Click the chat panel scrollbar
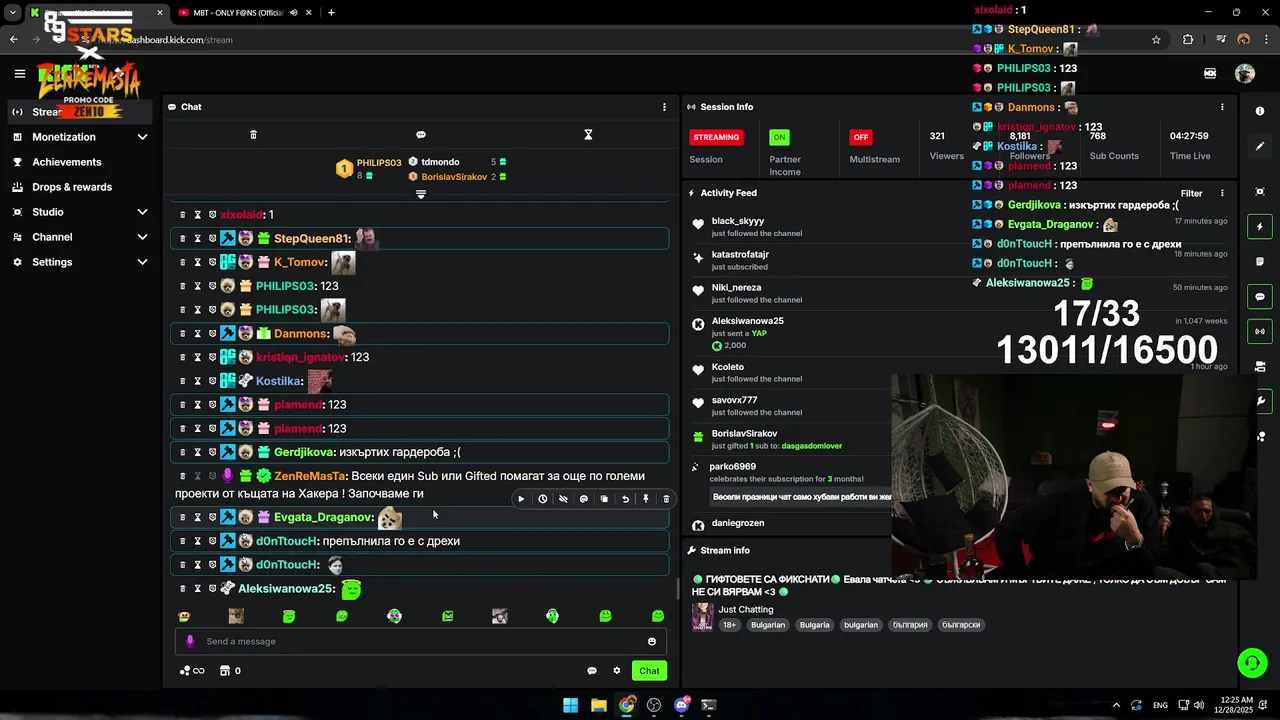 pyautogui.click(x=677, y=588)
